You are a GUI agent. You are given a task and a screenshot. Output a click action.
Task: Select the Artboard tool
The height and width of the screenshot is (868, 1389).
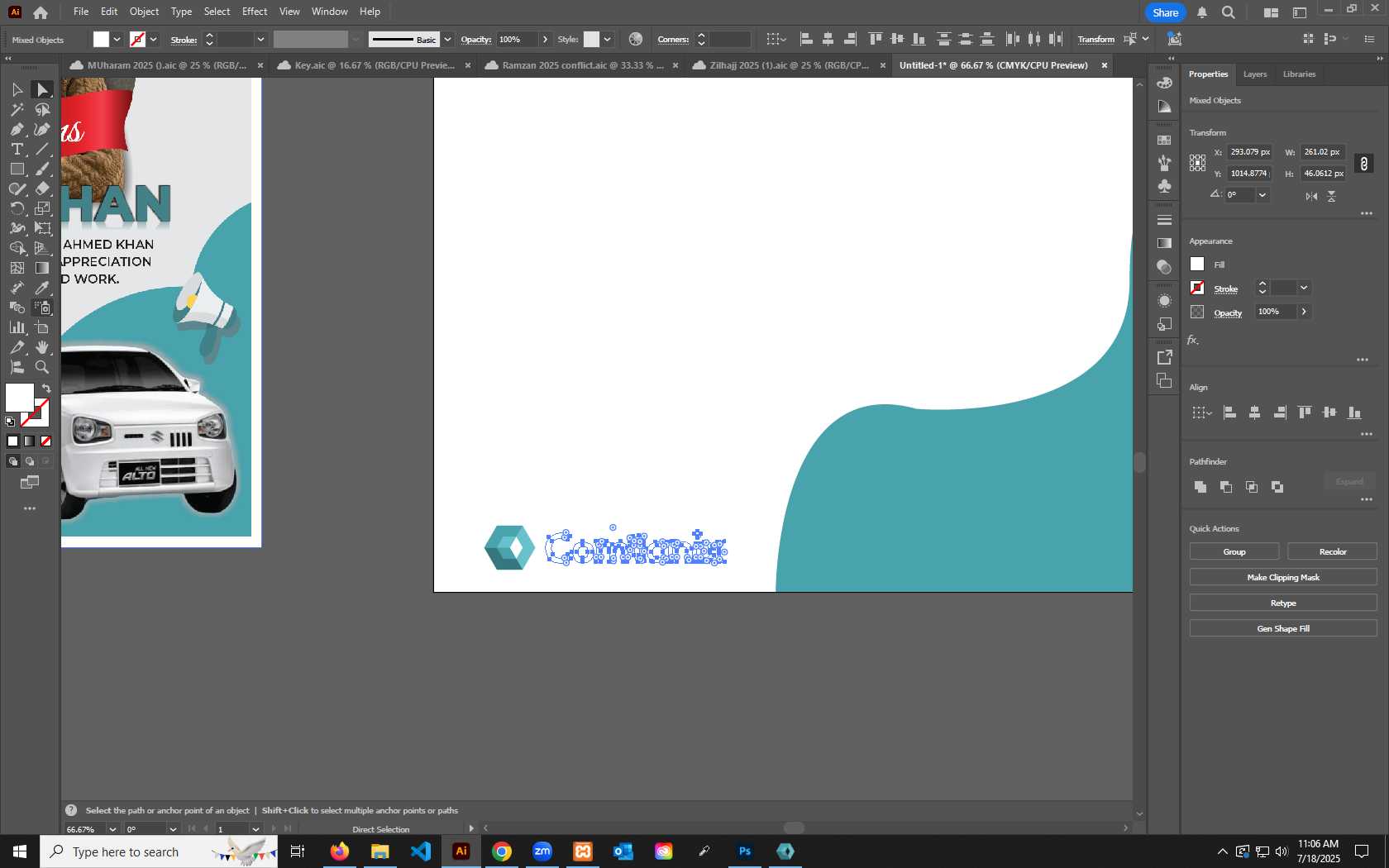click(x=42, y=327)
